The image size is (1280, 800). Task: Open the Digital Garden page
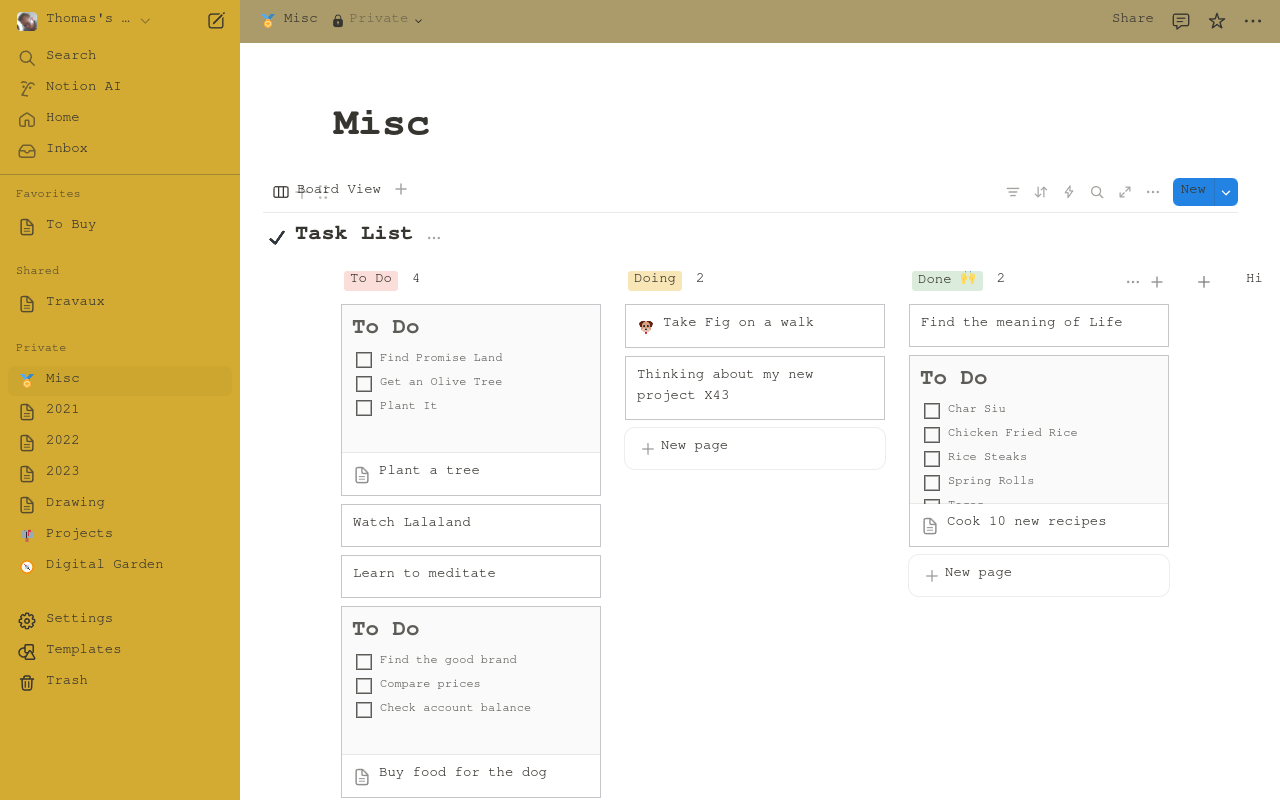(x=120, y=566)
